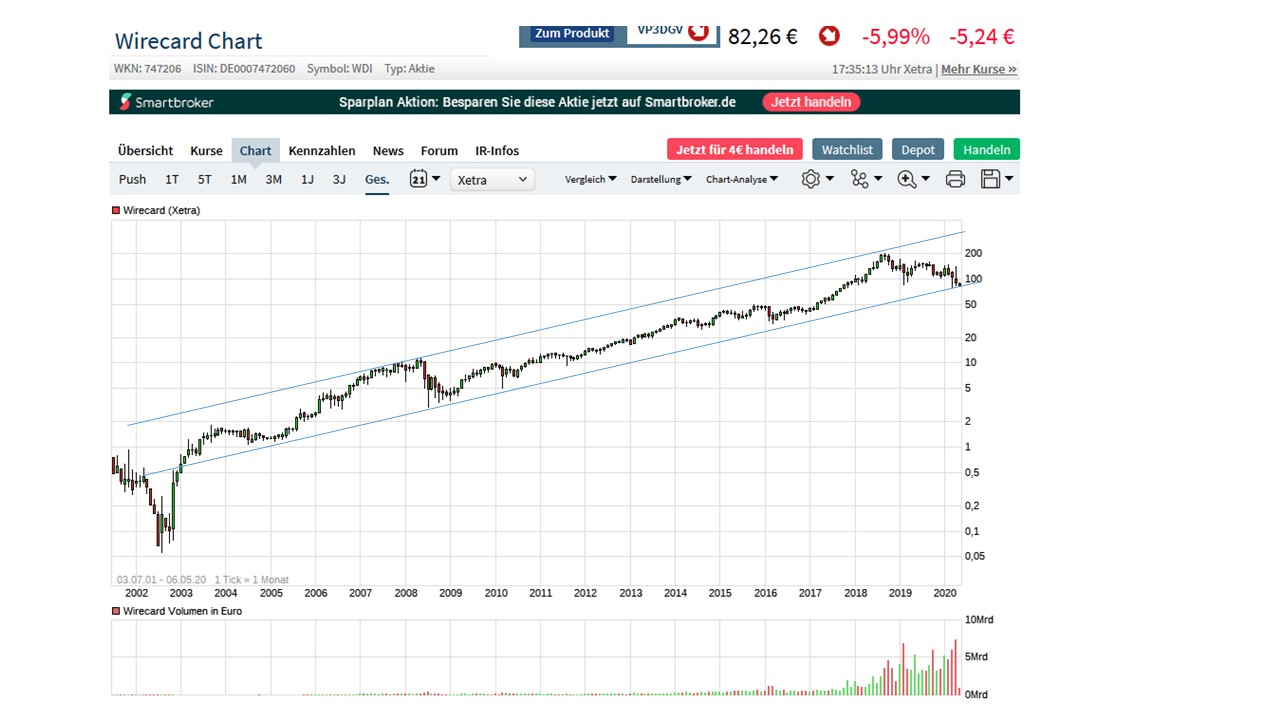1280x720 pixels.
Task: Open the IR-Infos tab
Action: tap(497, 151)
